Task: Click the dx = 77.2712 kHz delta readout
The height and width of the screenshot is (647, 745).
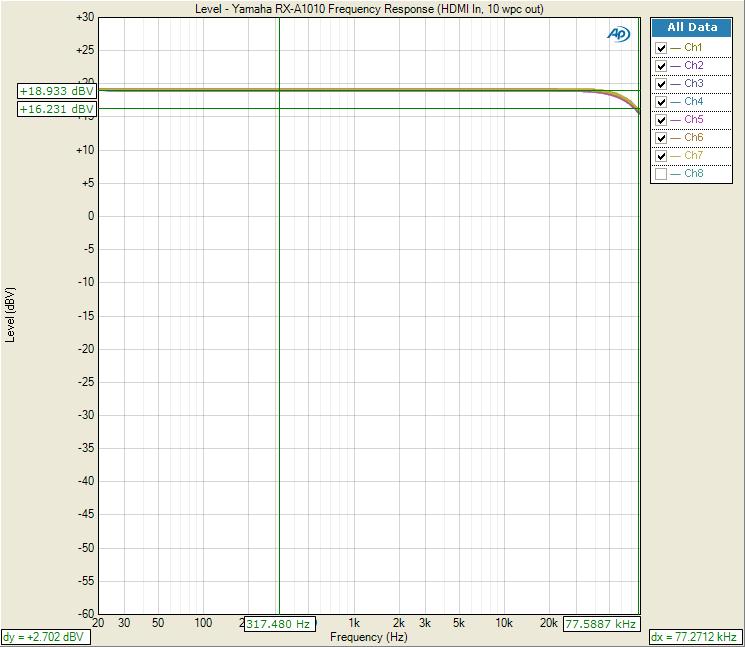Action: pyautogui.click(x=695, y=637)
